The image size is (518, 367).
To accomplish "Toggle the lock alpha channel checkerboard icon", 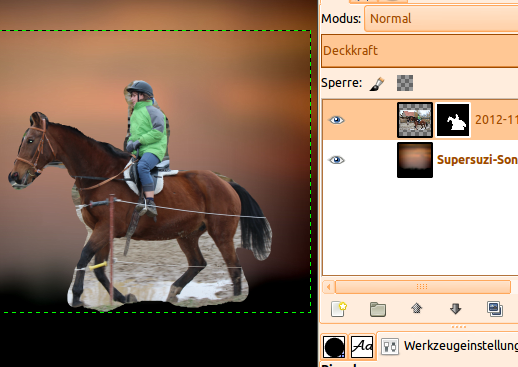I will pyautogui.click(x=405, y=83).
